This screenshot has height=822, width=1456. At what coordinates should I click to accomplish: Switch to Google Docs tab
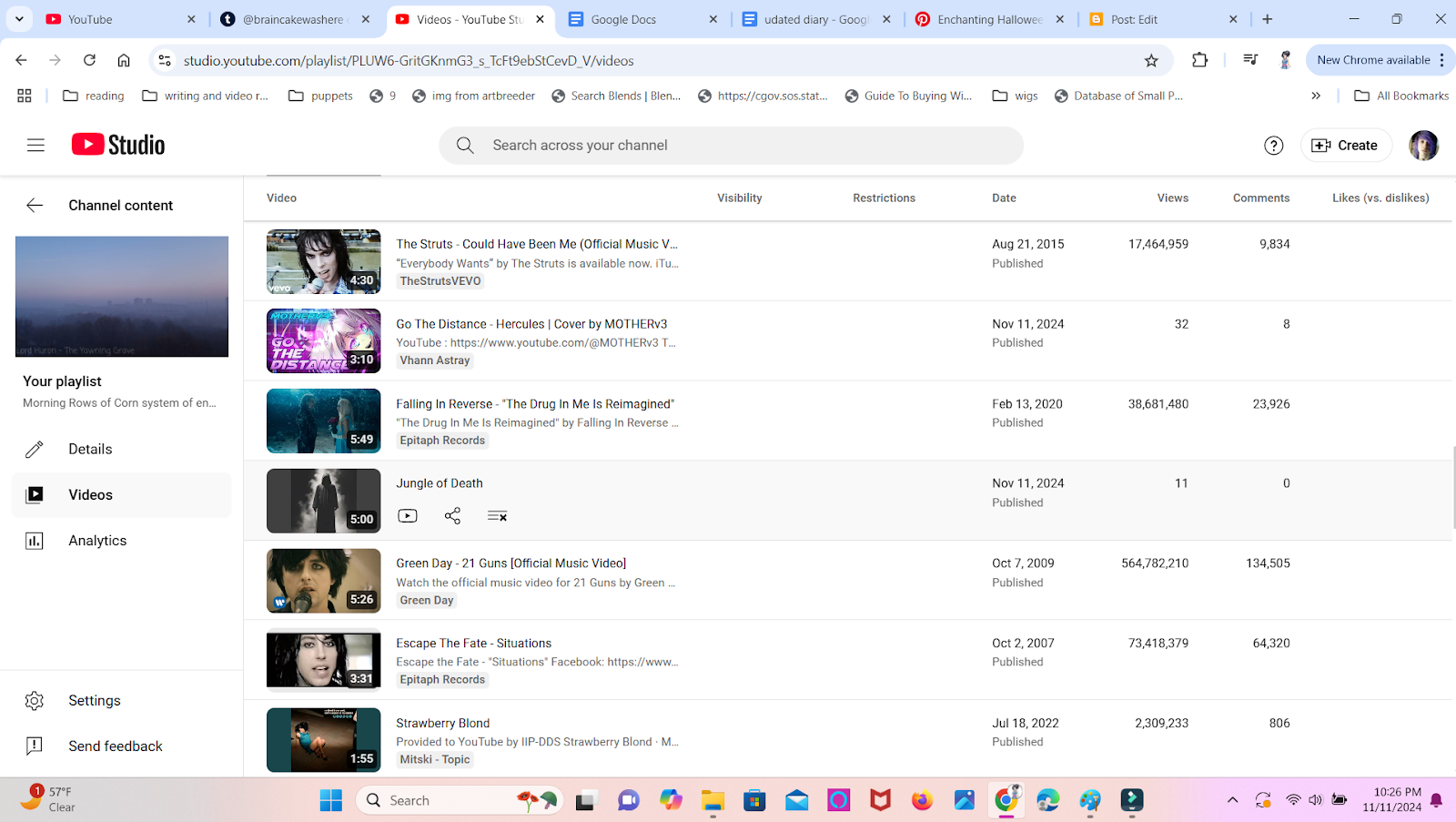click(x=642, y=19)
